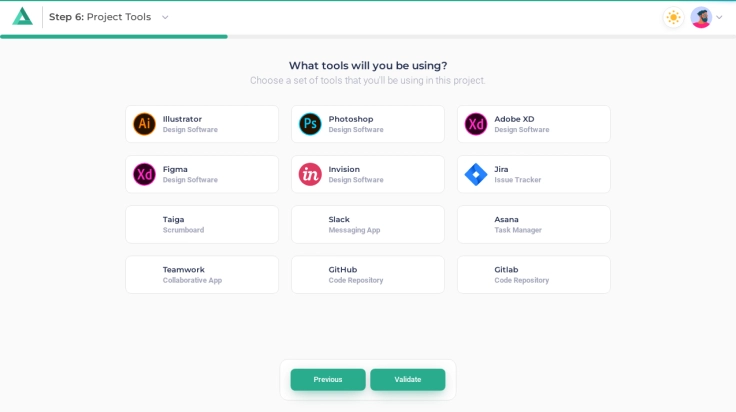Click the Jira diamond icon

476,174
